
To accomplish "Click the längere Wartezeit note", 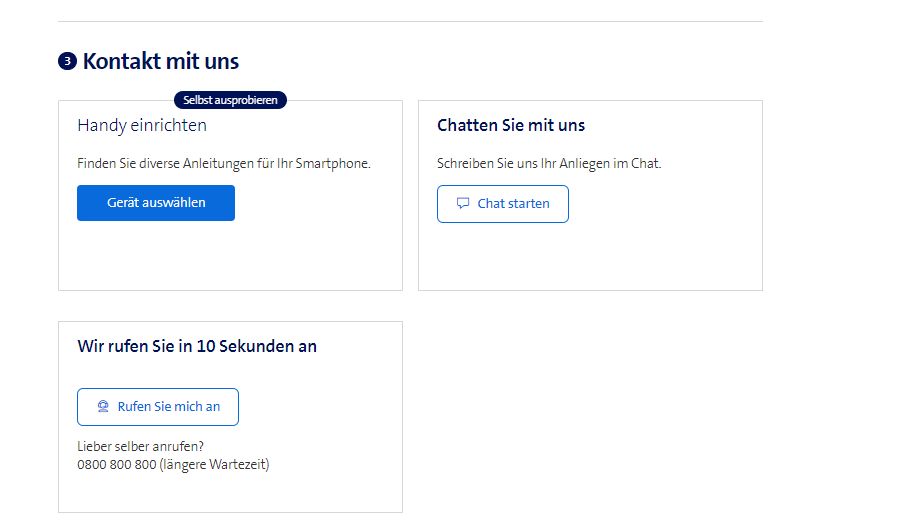I will point(214,465).
